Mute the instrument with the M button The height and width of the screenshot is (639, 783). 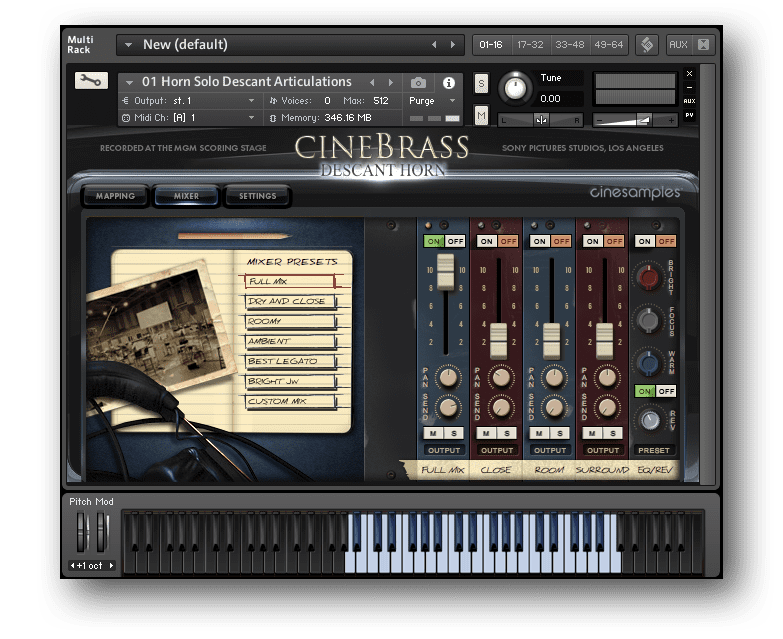point(481,116)
